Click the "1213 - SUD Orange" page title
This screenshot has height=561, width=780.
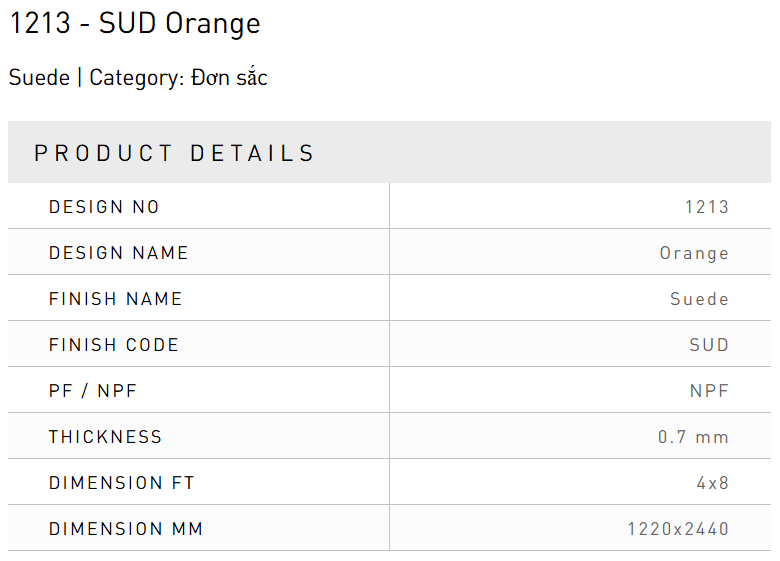(135, 24)
